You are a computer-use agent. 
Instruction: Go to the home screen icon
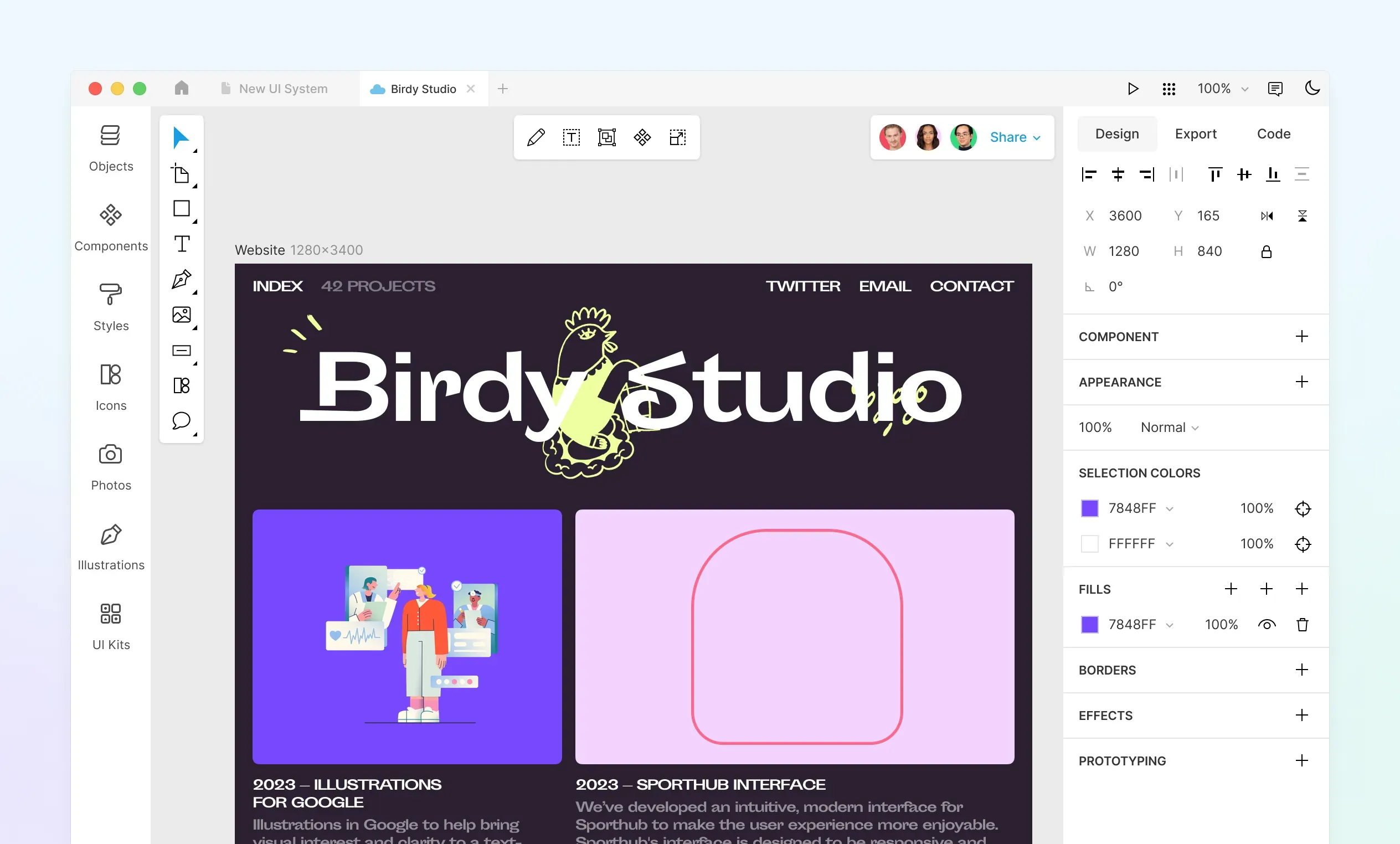pos(181,88)
